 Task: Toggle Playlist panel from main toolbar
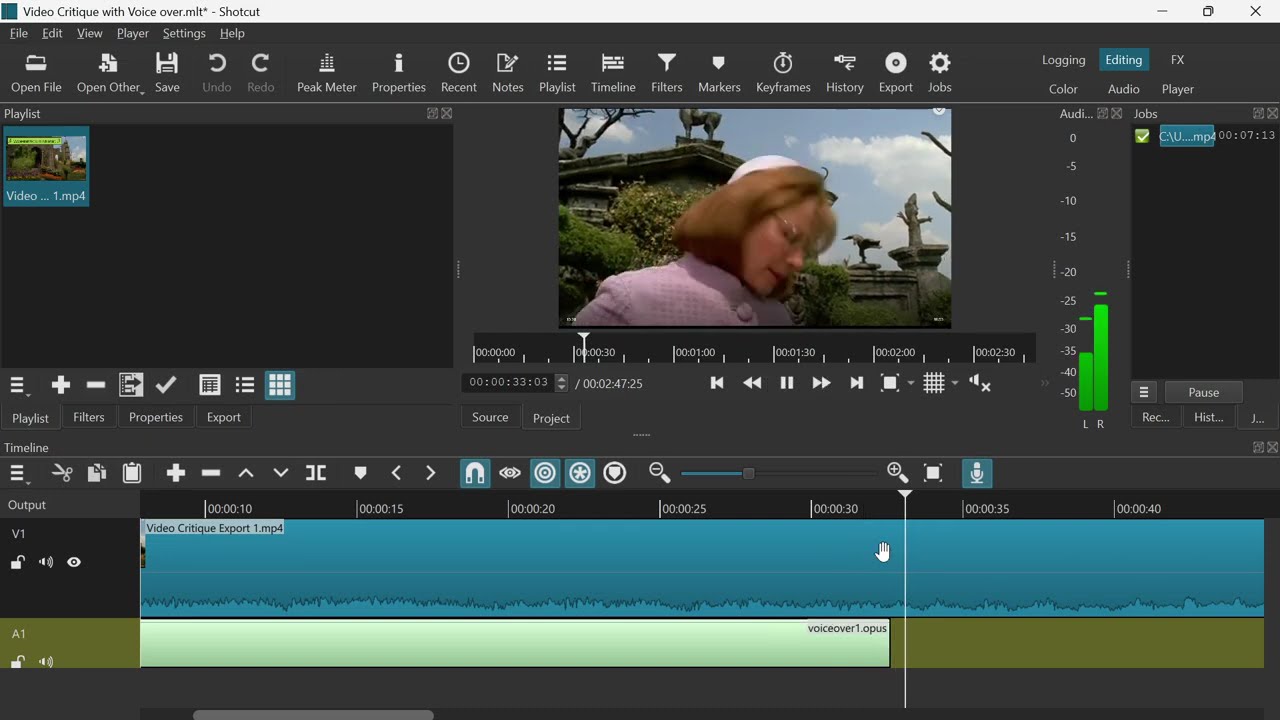pyautogui.click(x=557, y=73)
